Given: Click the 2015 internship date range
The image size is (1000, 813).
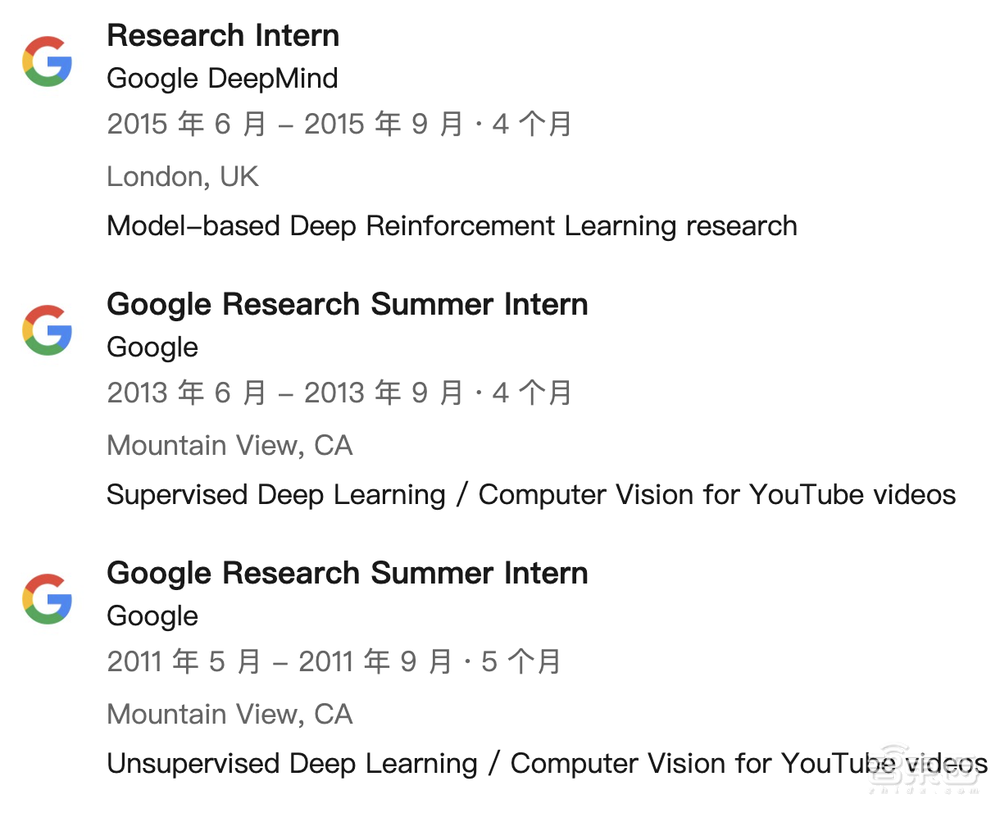Looking at the screenshot, I should click(285, 124).
